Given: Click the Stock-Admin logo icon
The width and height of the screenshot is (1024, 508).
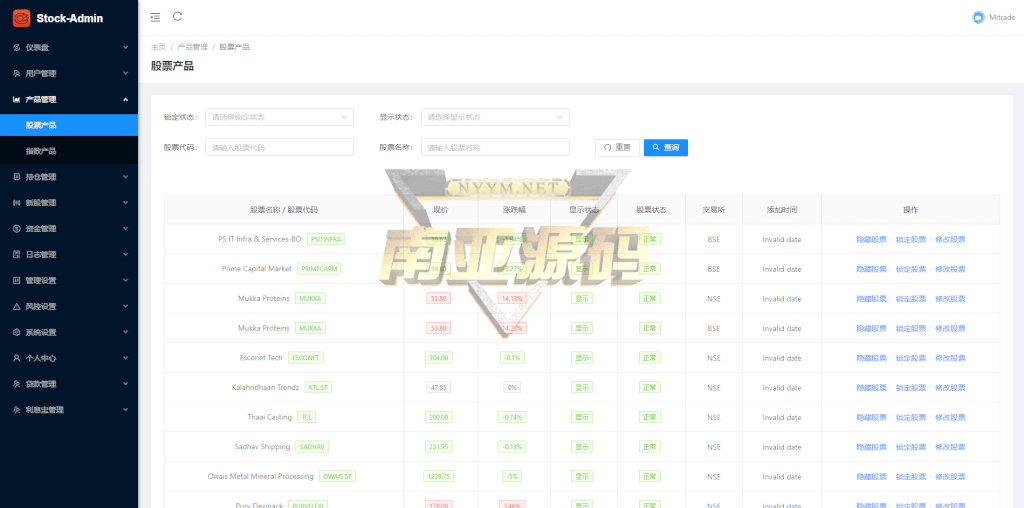Looking at the screenshot, I should (x=21, y=18).
